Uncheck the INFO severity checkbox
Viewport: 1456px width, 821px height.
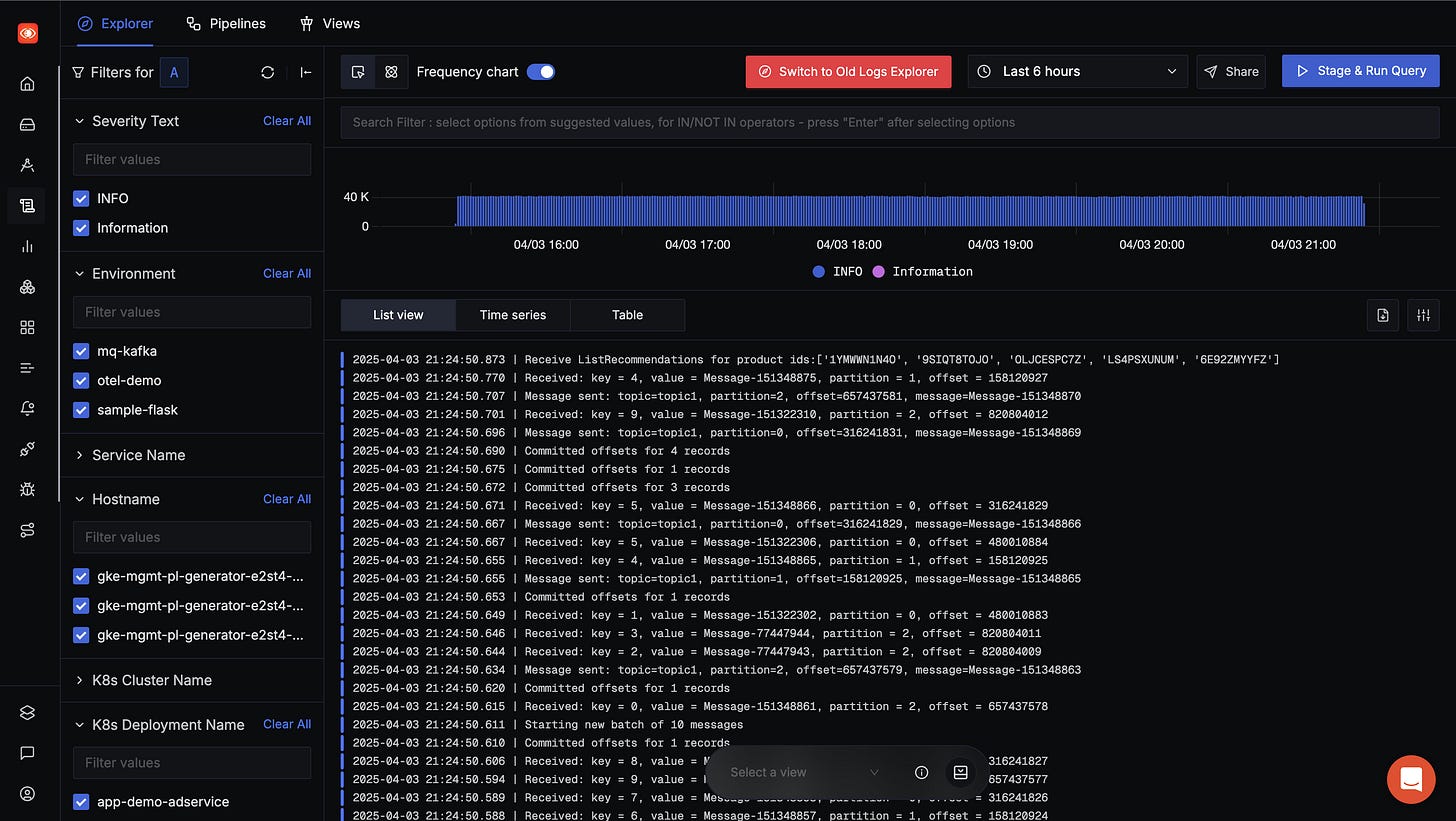(82, 199)
